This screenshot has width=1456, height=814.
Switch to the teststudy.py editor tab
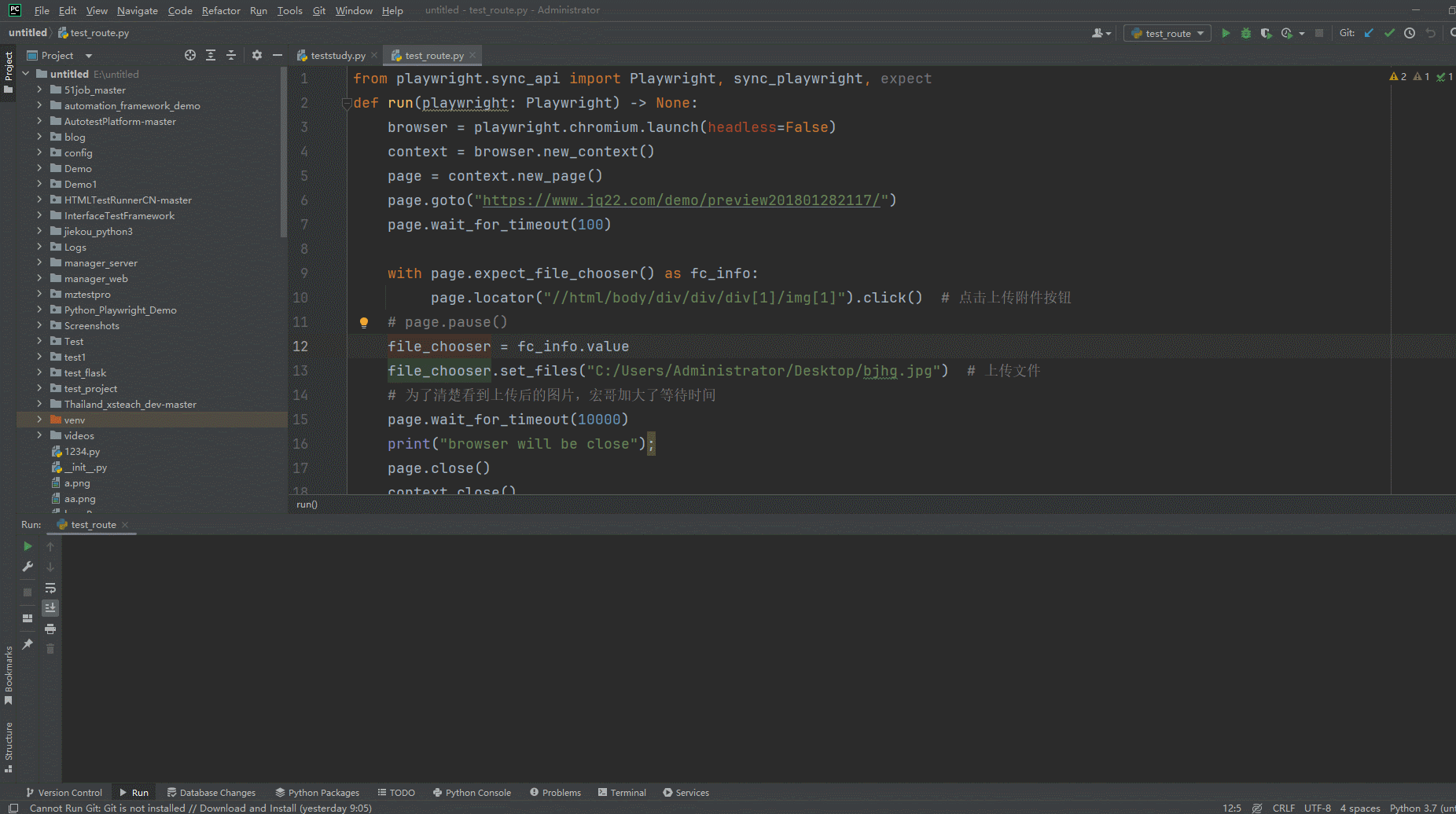pos(337,55)
